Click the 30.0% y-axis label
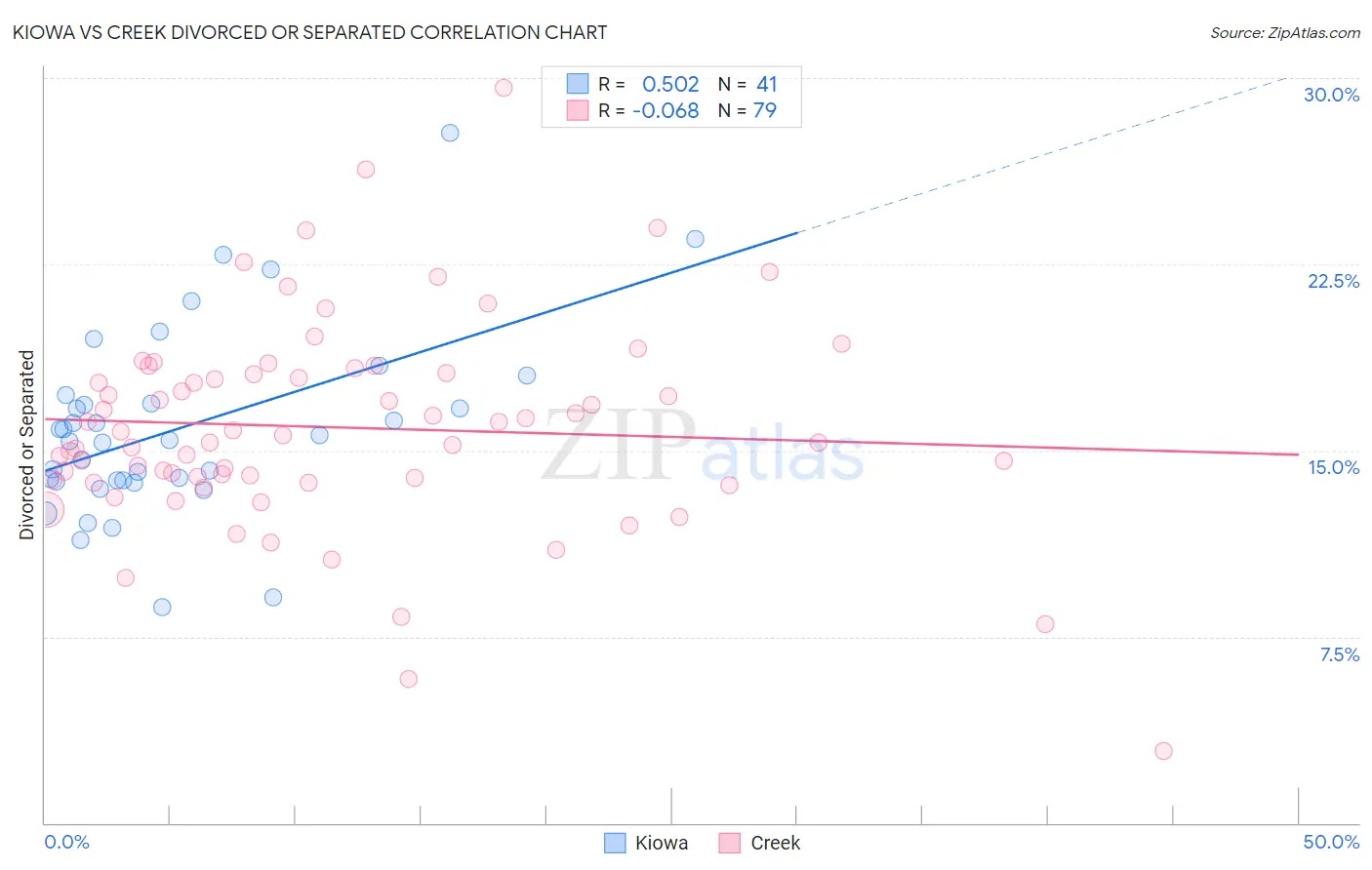Viewport: 1372px width, 870px height. [x=1332, y=95]
